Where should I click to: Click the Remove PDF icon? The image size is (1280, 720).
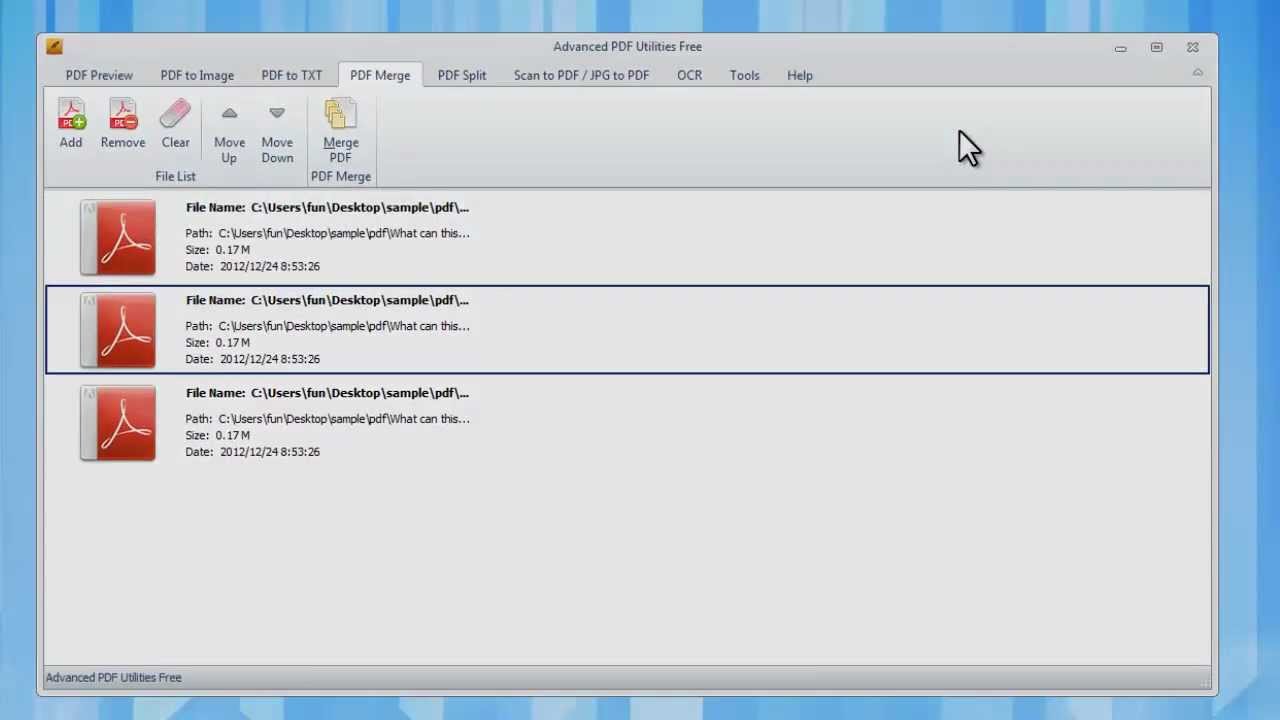123,114
